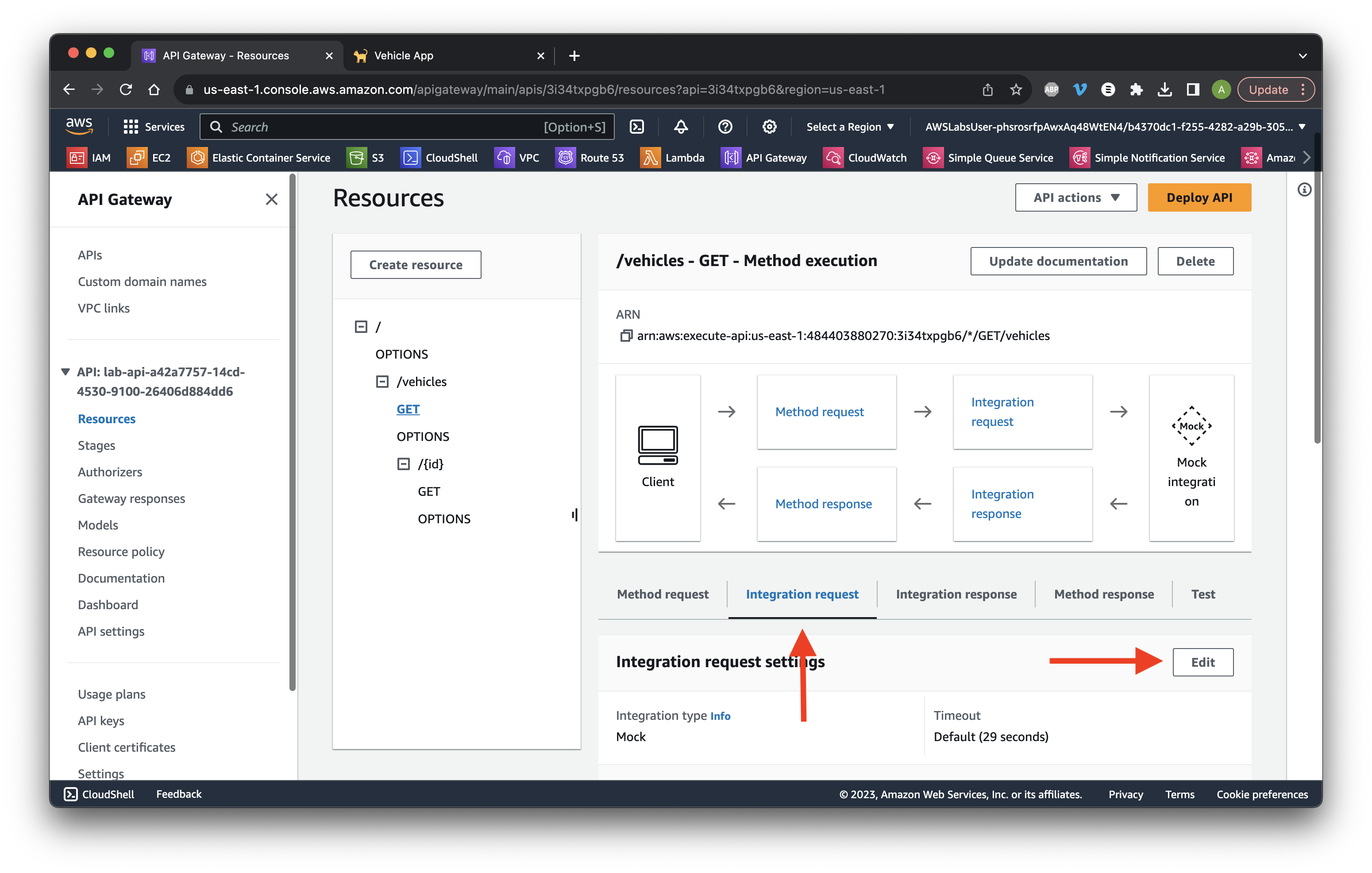Open the notifications bell

[x=681, y=127]
